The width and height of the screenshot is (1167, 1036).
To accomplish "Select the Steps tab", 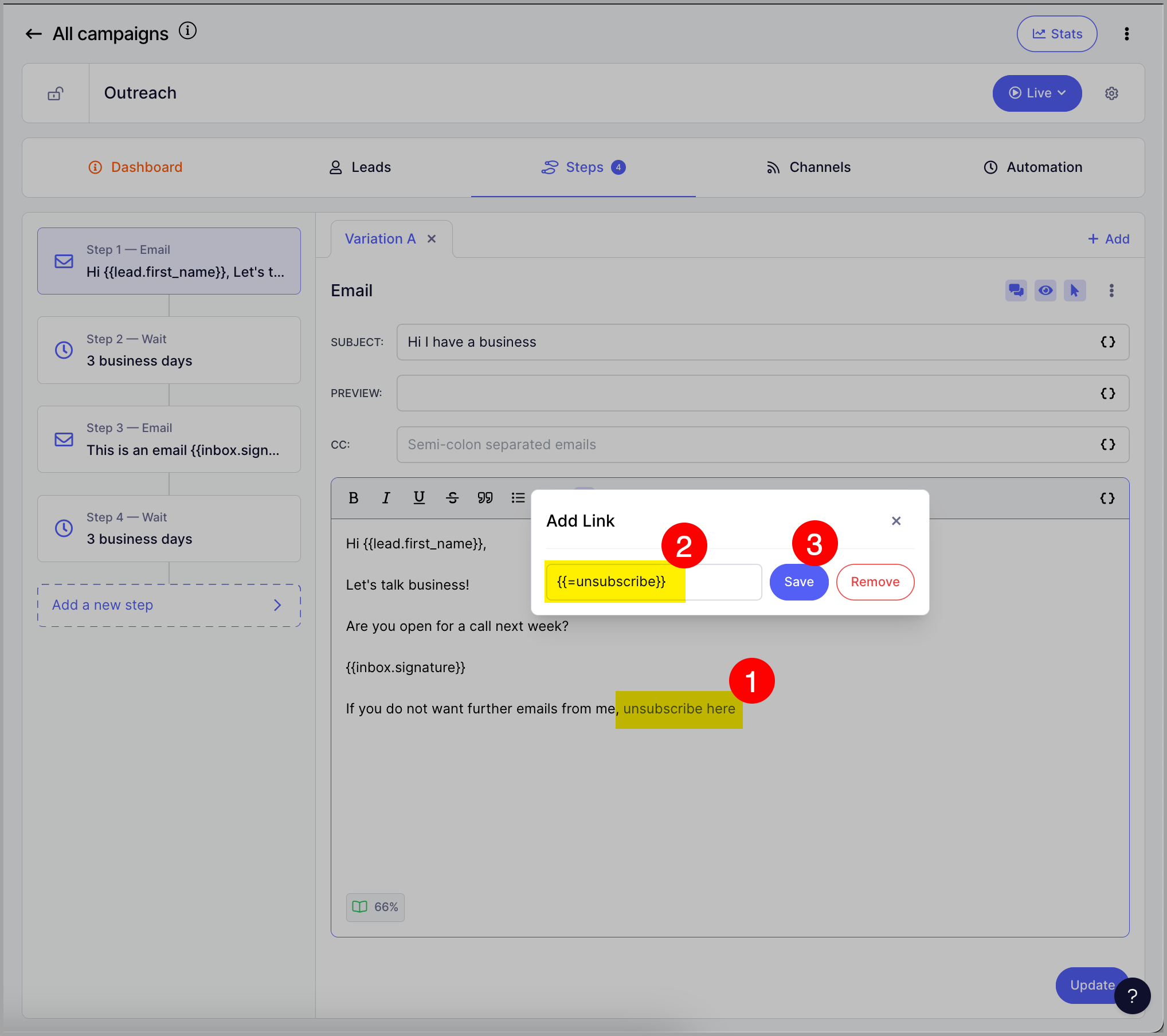I will pos(583,167).
